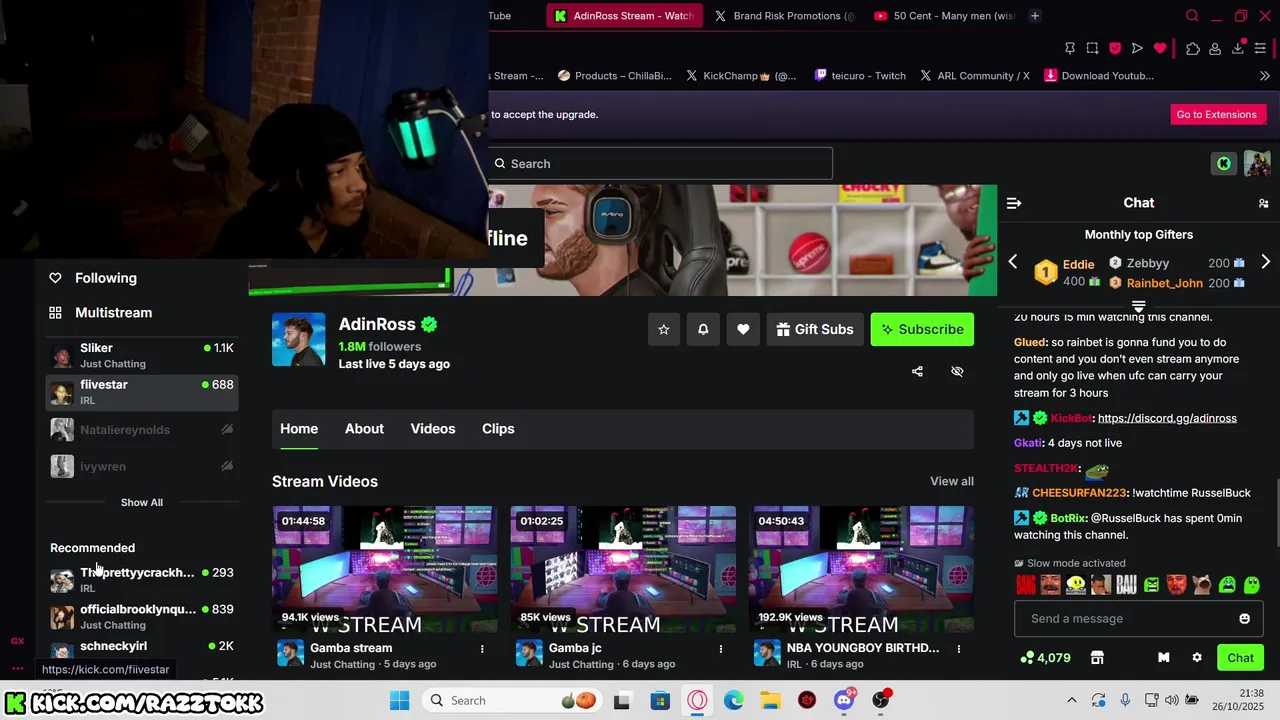1280x720 pixels.
Task: Click the star favorite button
Action: click(x=664, y=329)
